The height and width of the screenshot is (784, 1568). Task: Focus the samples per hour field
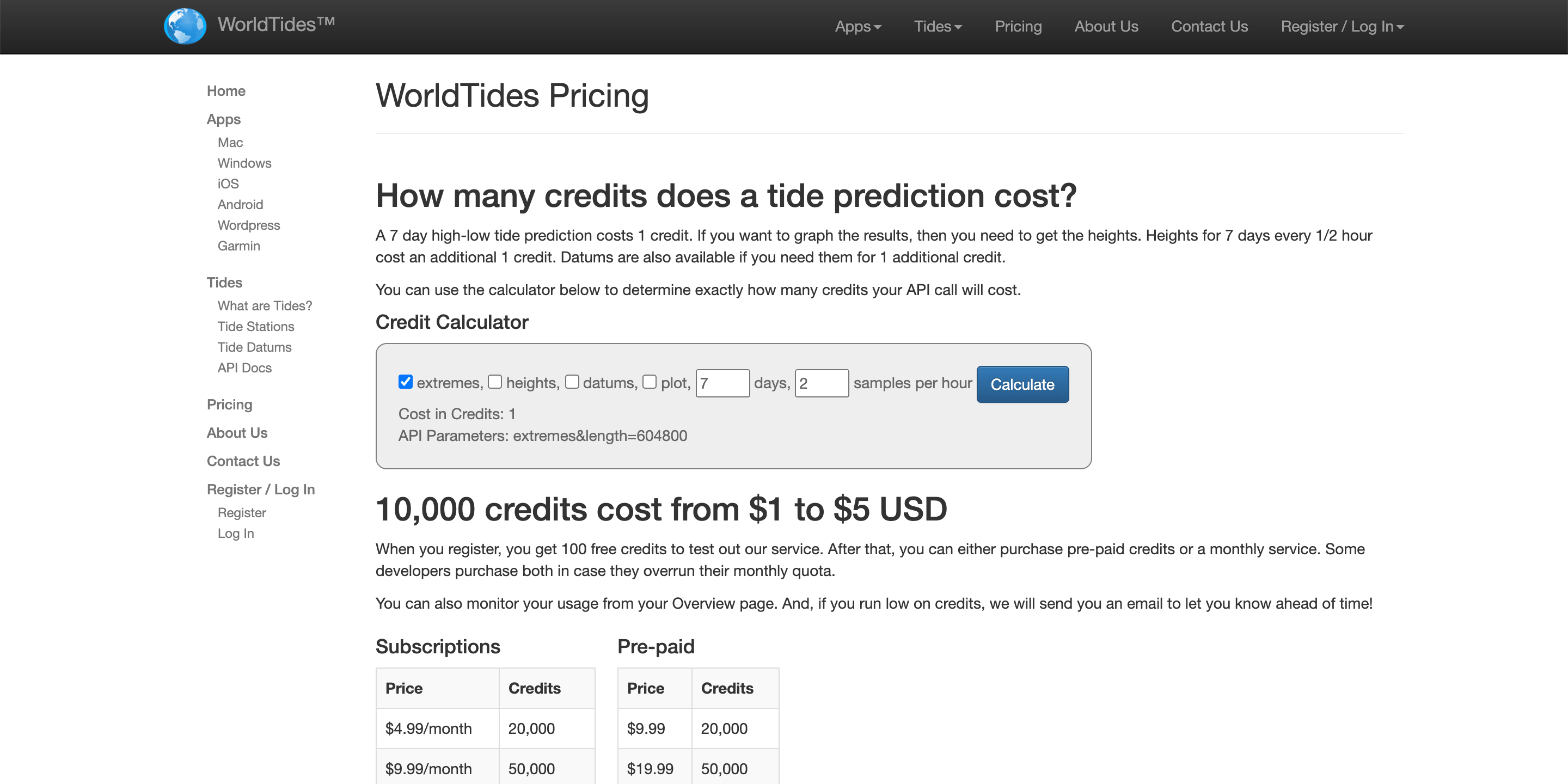821,383
